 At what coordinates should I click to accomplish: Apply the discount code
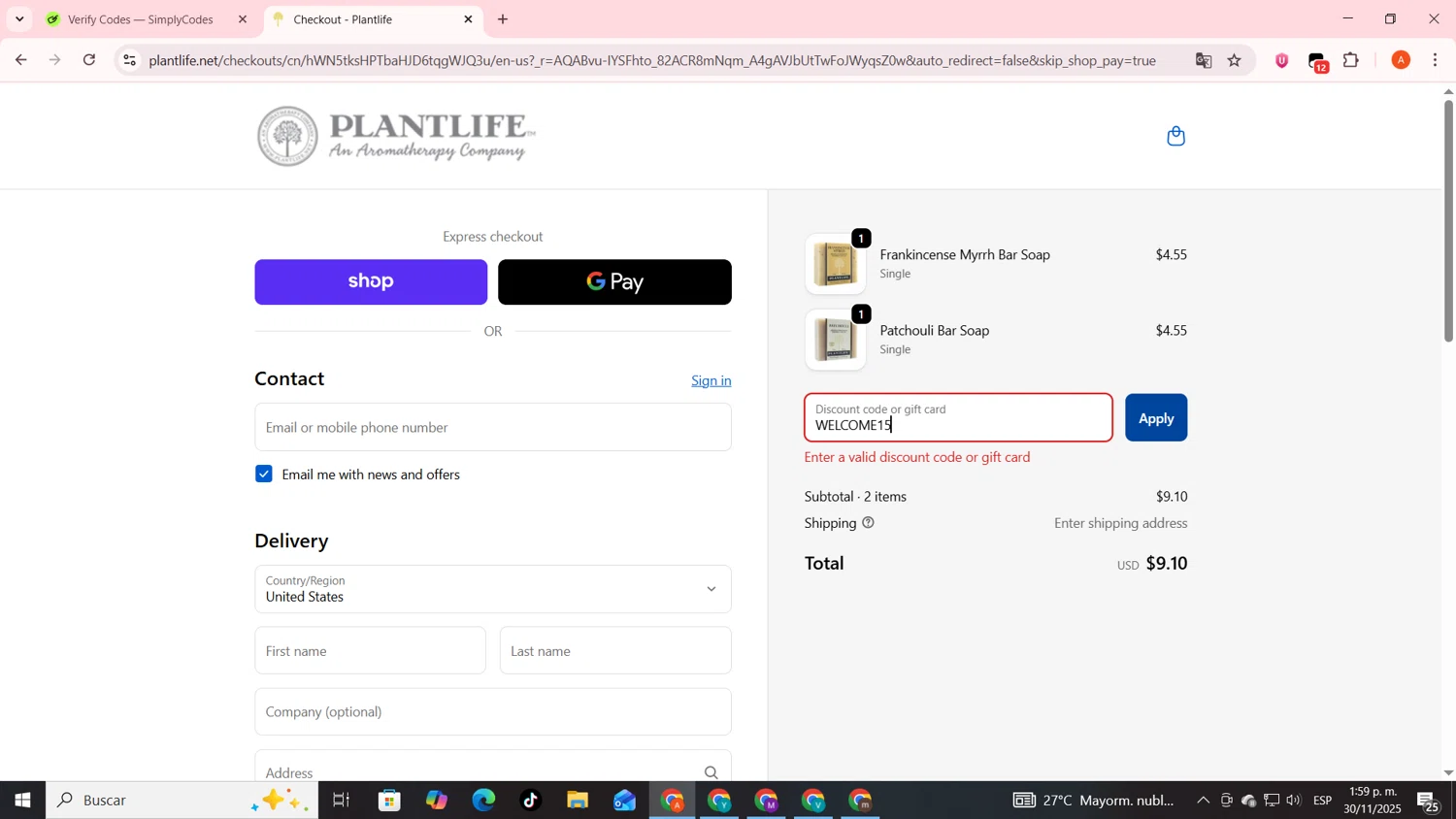click(1156, 418)
